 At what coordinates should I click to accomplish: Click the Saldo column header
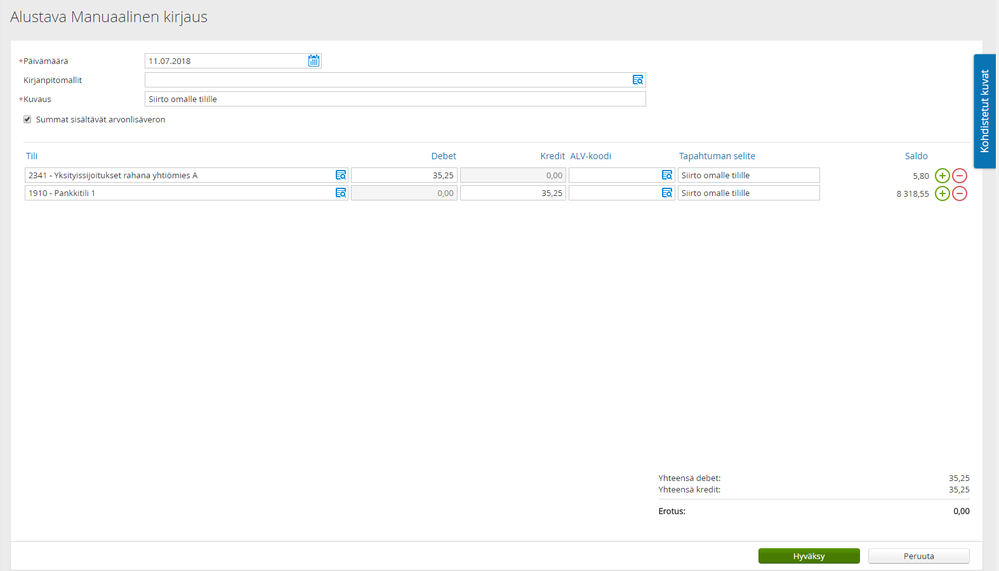[916, 156]
